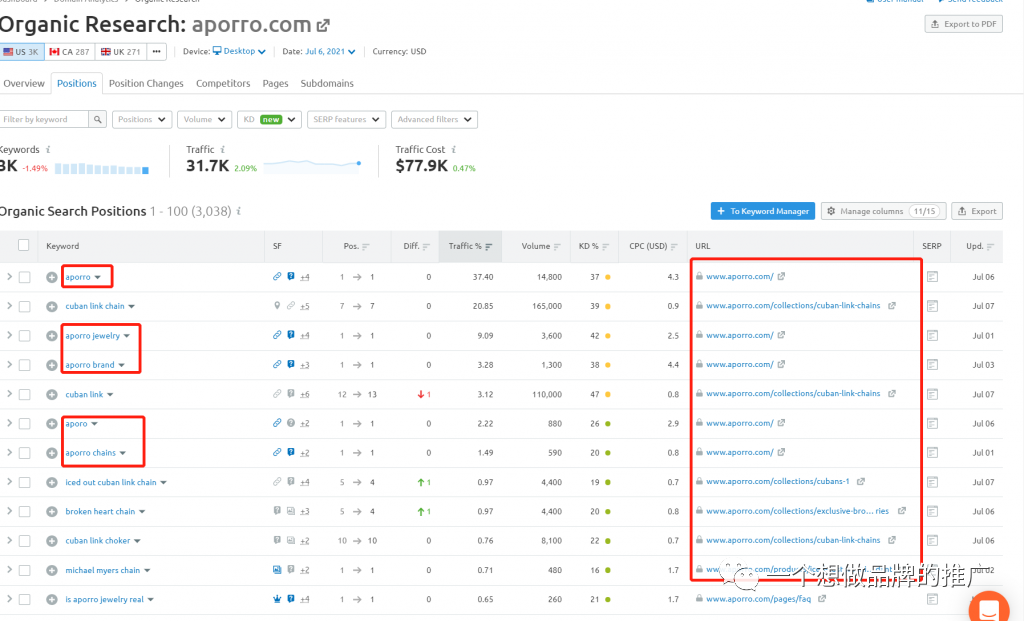The width and height of the screenshot is (1024, 621).
Task: Sort by the Traffic % column header
Action: [x=470, y=246]
